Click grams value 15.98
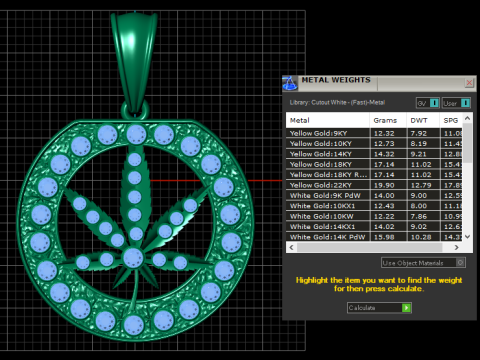Screen dimensions: 480x360 (384, 237)
